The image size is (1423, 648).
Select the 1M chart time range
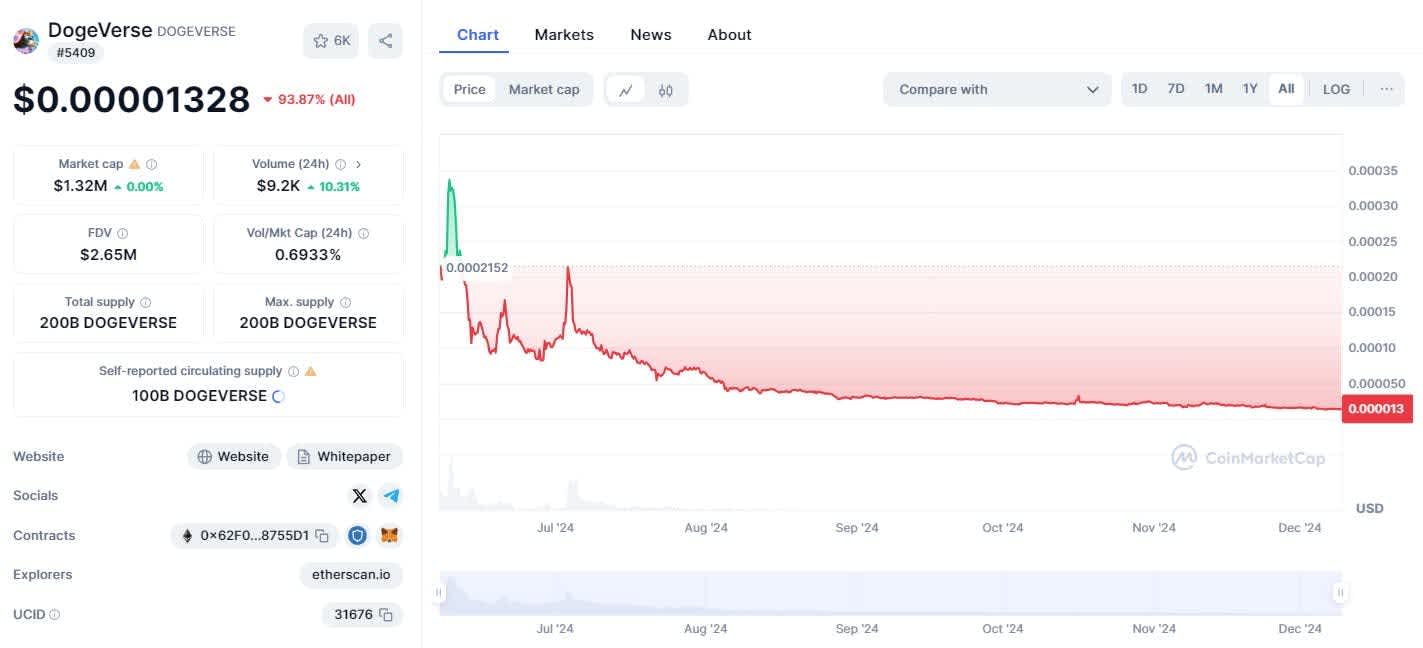click(x=1213, y=88)
